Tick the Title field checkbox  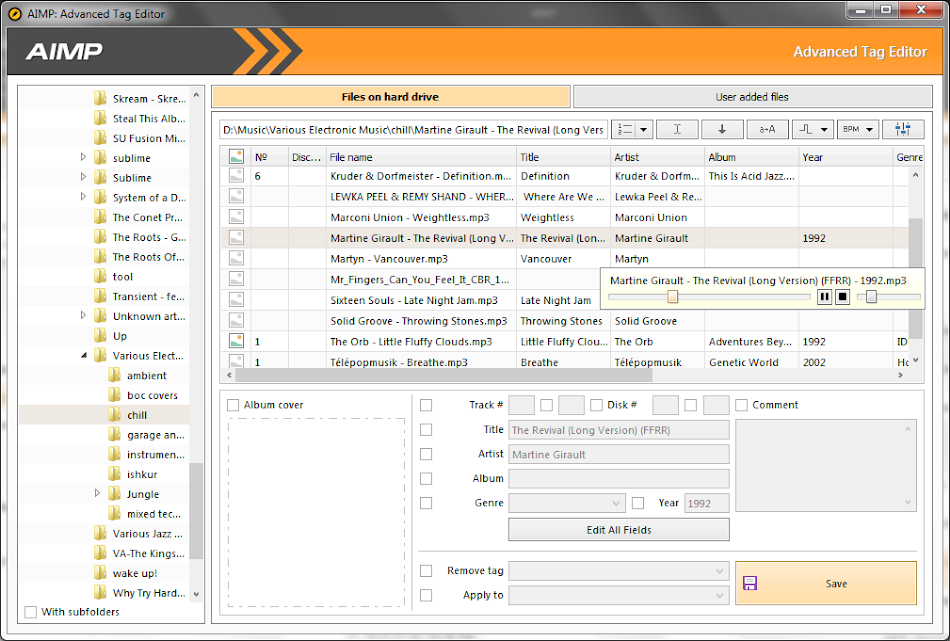(x=426, y=430)
